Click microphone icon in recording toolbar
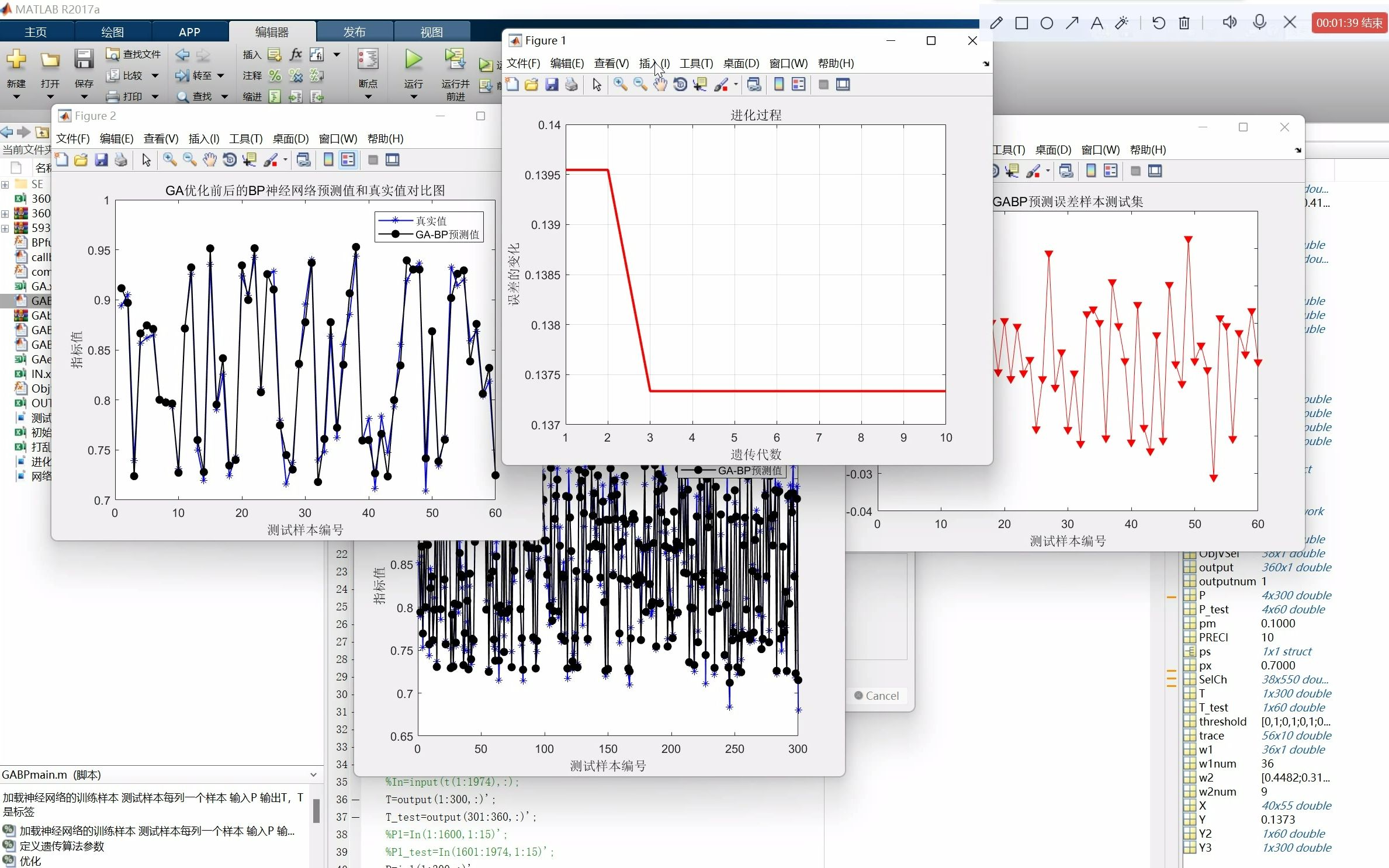Viewport: 1389px width, 868px height. pos(1259,23)
